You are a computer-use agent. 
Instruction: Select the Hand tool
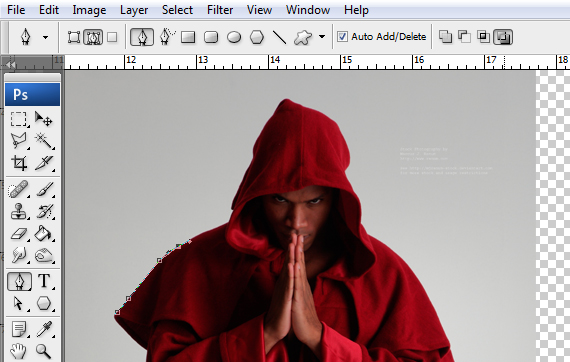tap(19, 351)
